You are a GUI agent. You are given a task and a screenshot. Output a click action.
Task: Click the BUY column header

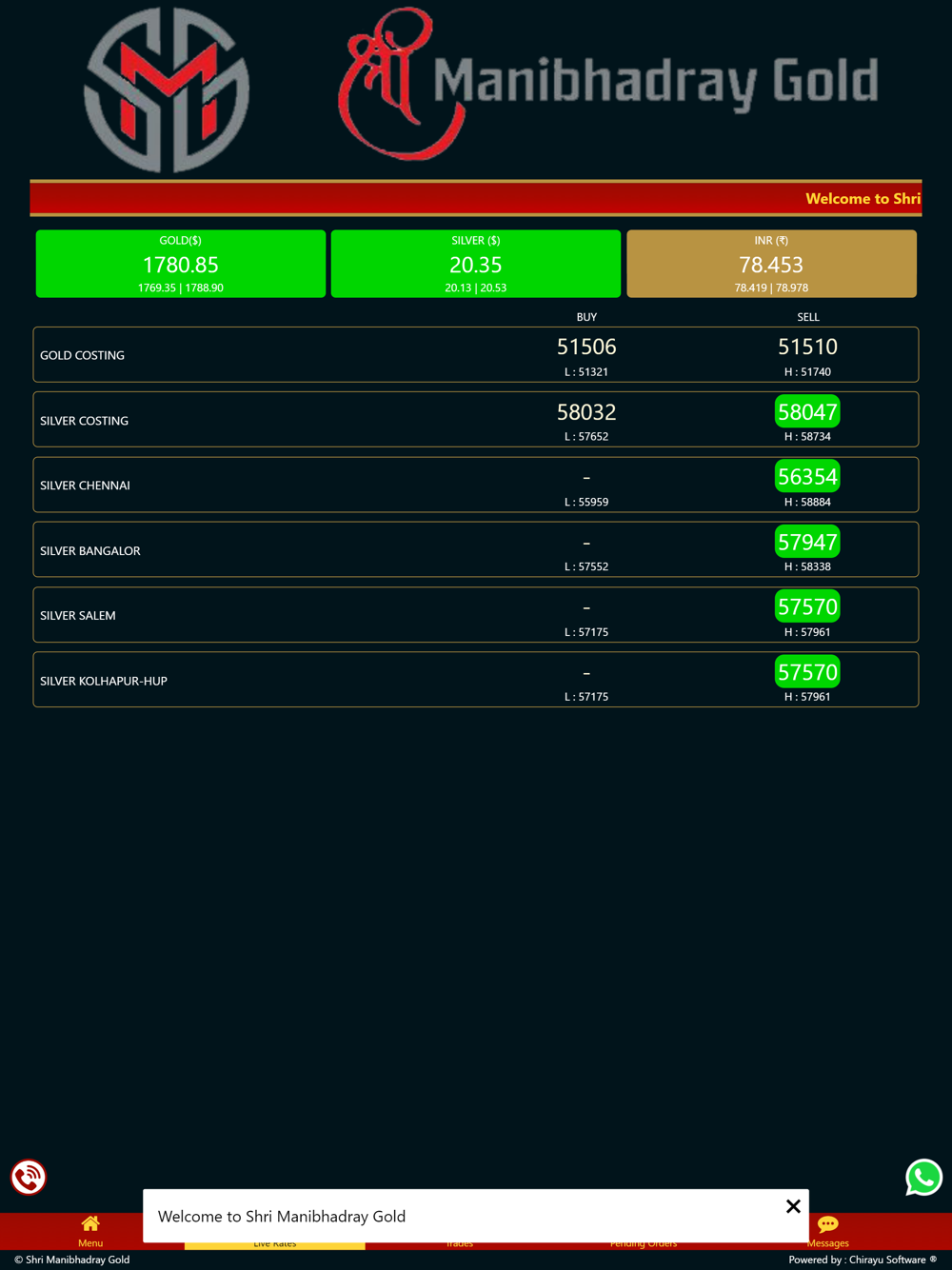click(586, 317)
